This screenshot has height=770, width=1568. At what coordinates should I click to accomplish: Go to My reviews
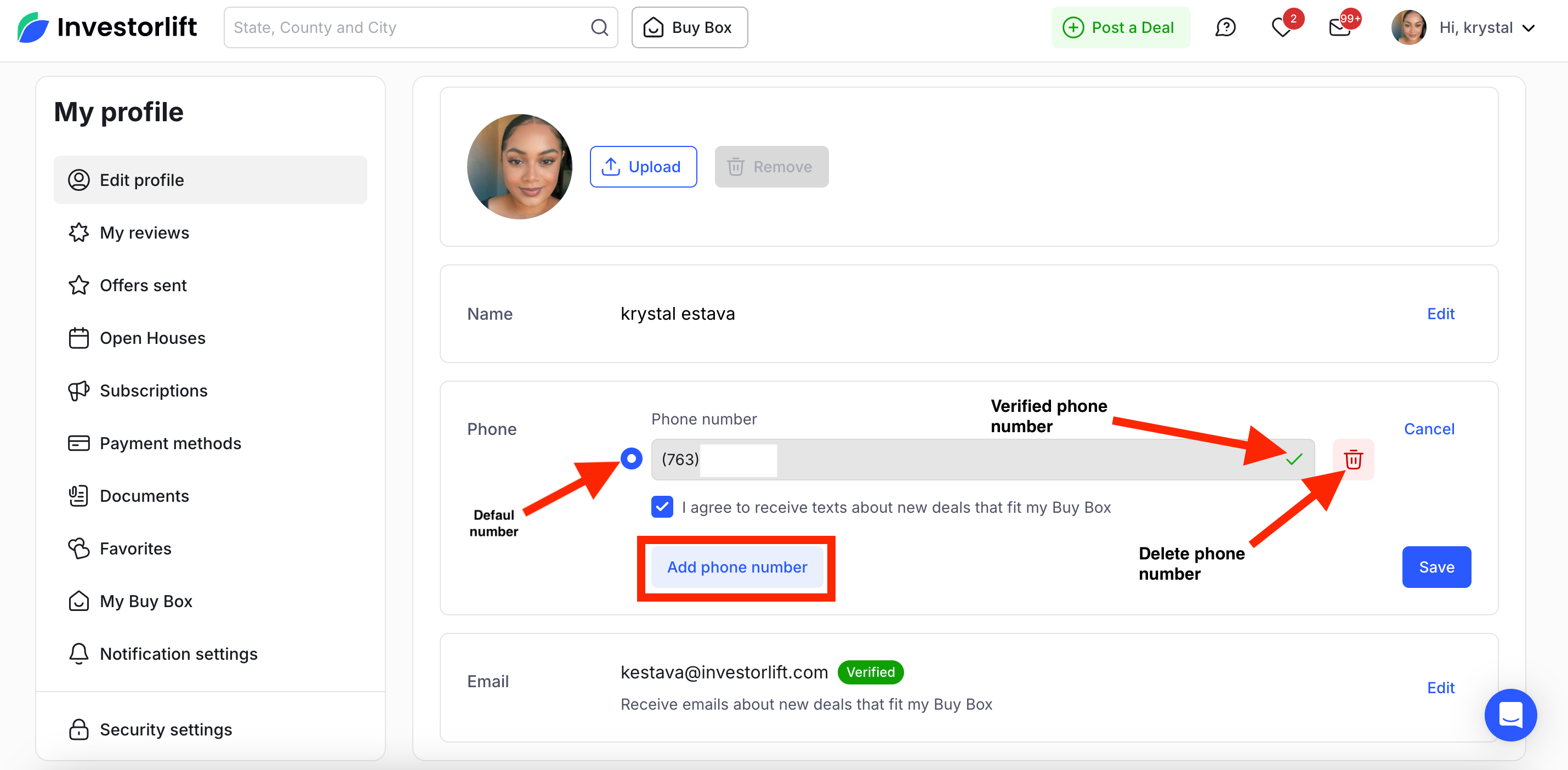pos(210,233)
